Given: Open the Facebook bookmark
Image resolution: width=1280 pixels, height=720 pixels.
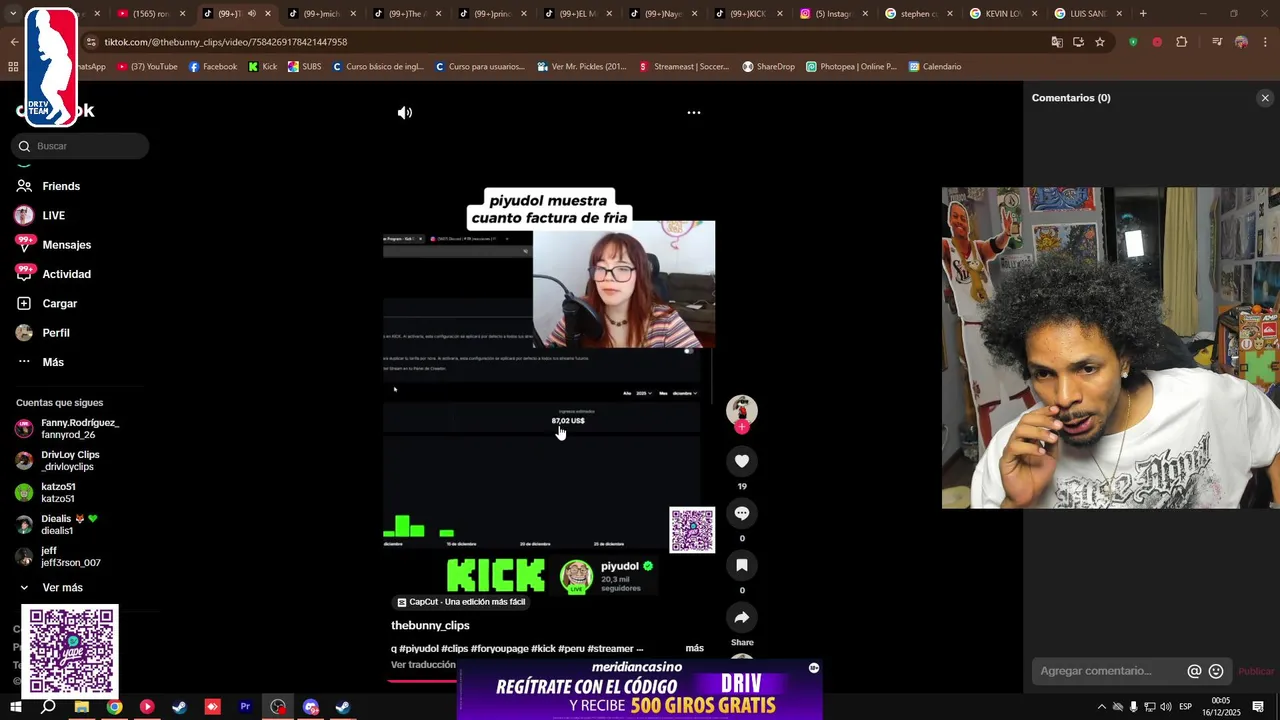Looking at the screenshot, I should click(x=212, y=67).
